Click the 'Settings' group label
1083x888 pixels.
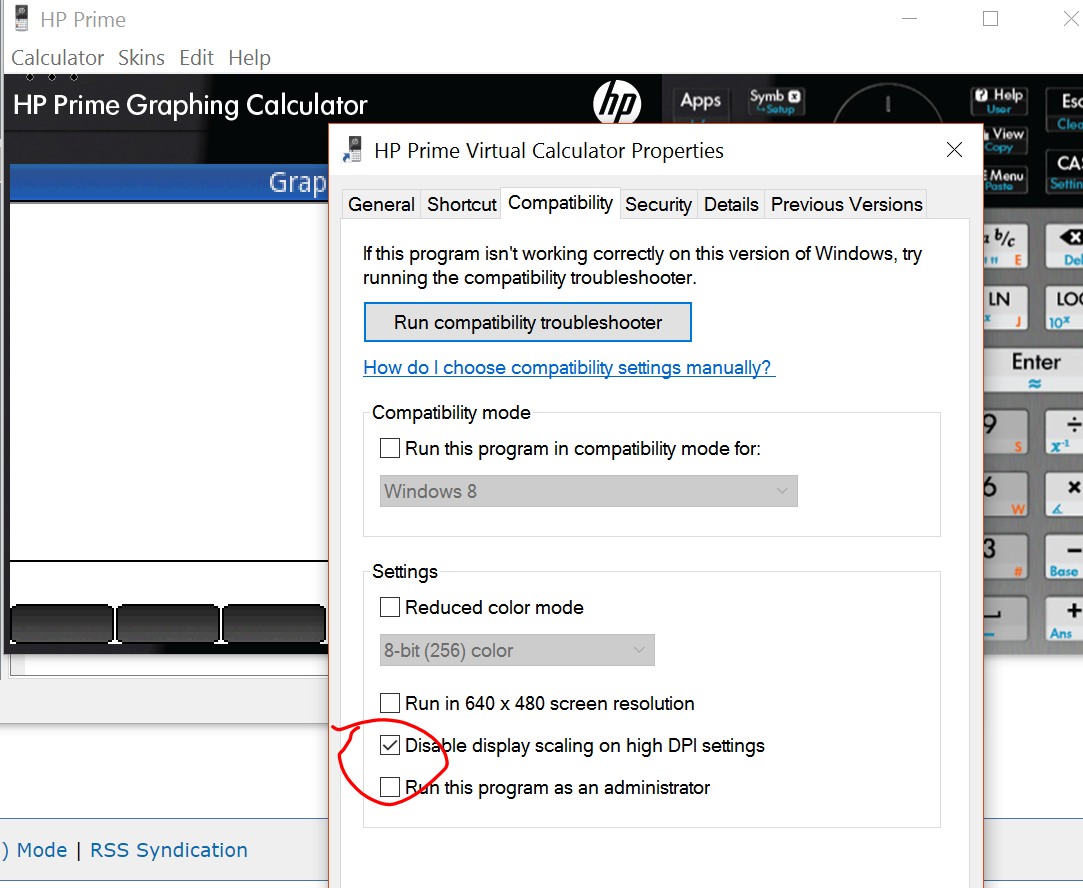pyautogui.click(x=405, y=571)
